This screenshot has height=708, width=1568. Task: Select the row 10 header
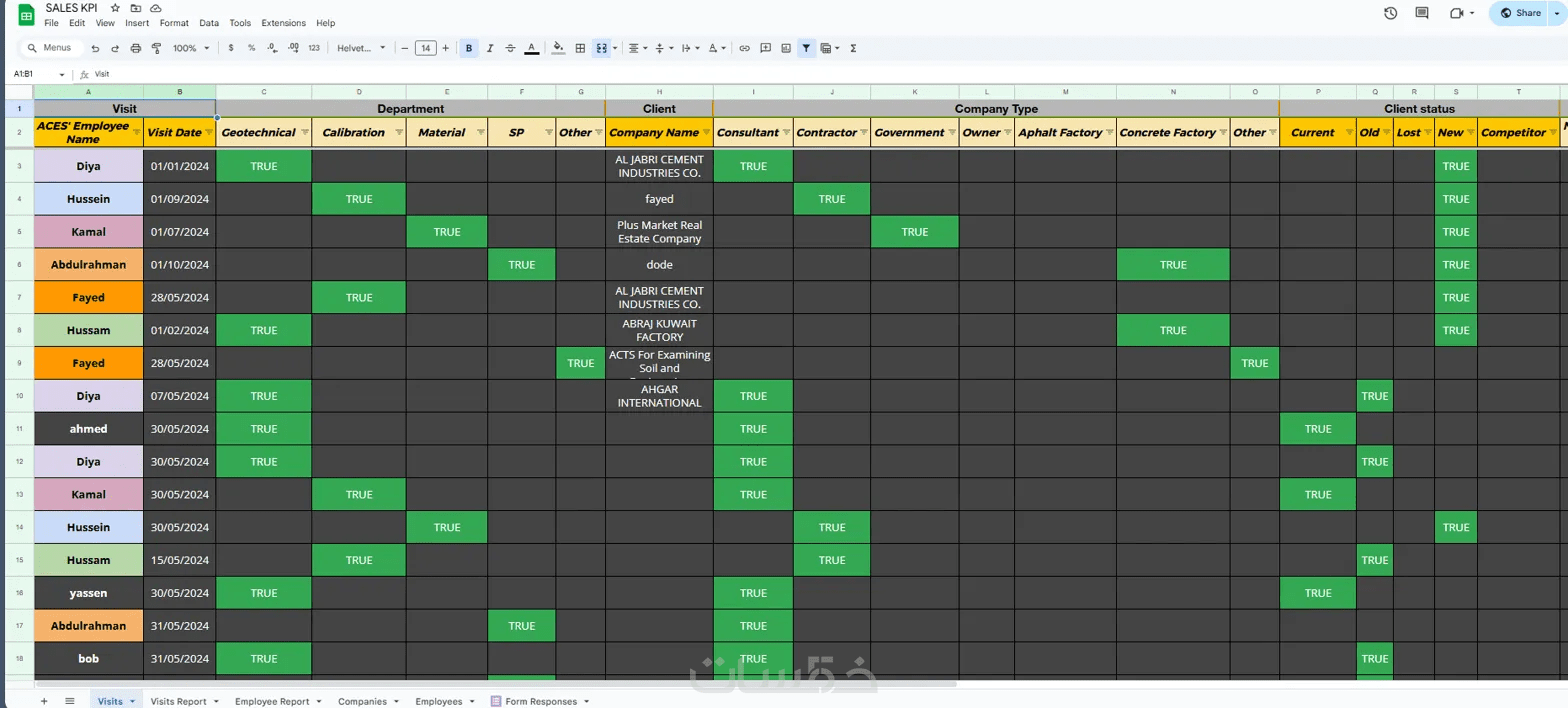pos(19,396)
